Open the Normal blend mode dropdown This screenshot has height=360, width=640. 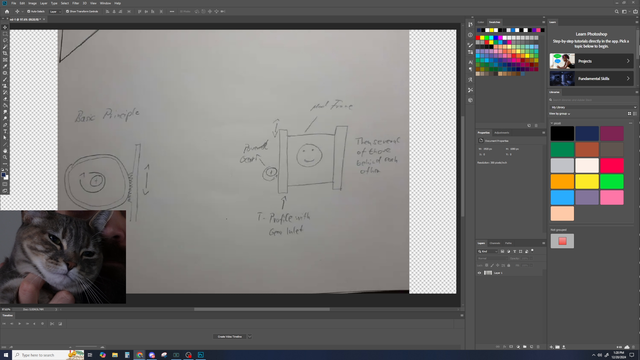coord(493,258)
